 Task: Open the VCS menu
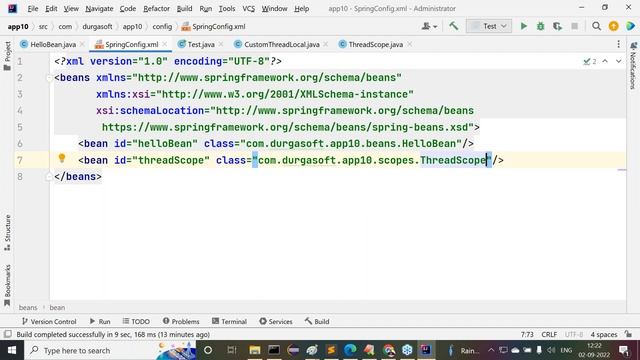(248, 8)
